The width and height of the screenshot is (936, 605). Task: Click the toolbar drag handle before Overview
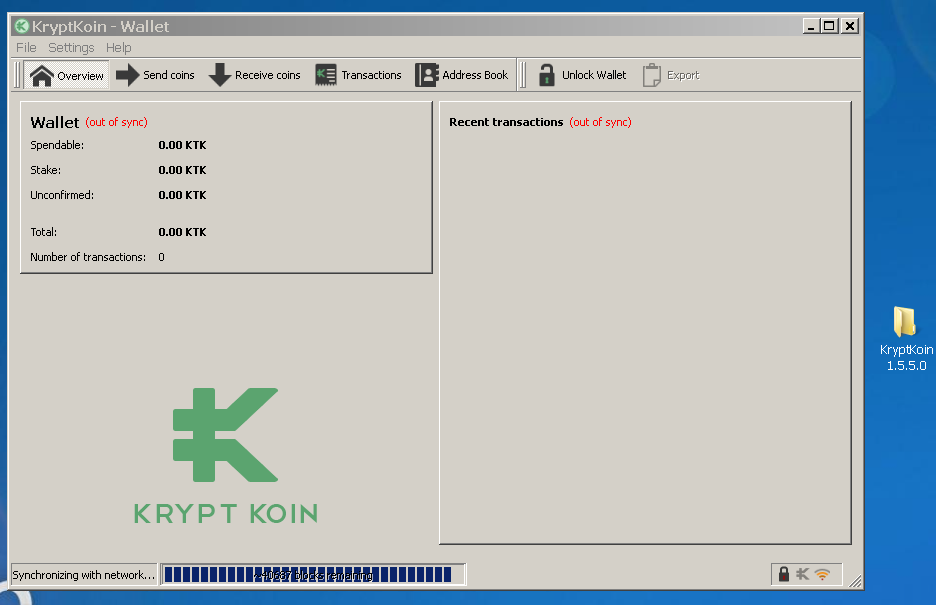(x=17, y=75)
